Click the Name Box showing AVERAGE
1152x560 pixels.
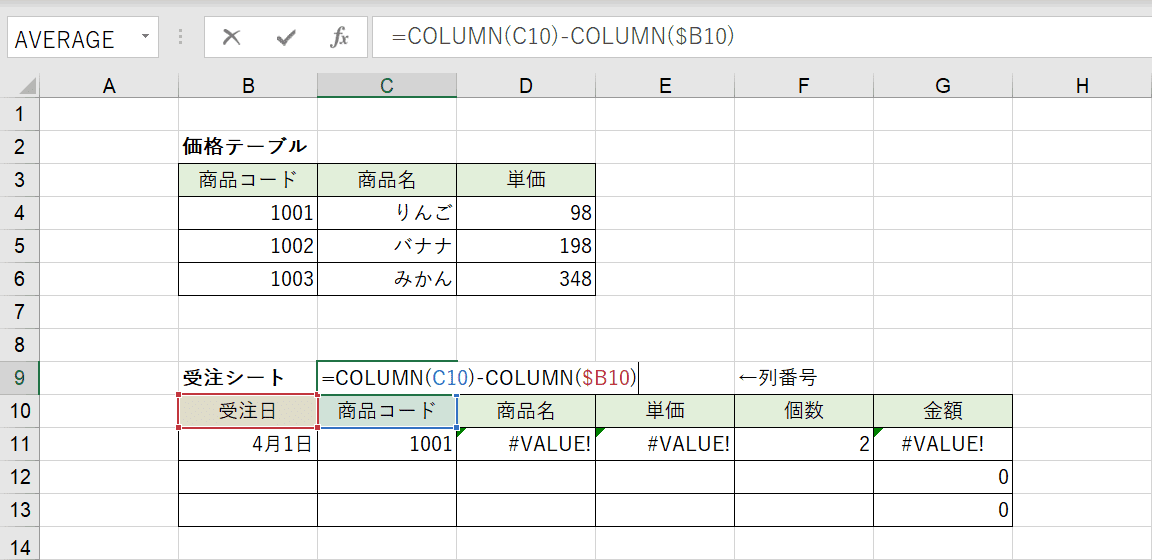[82, 37]
